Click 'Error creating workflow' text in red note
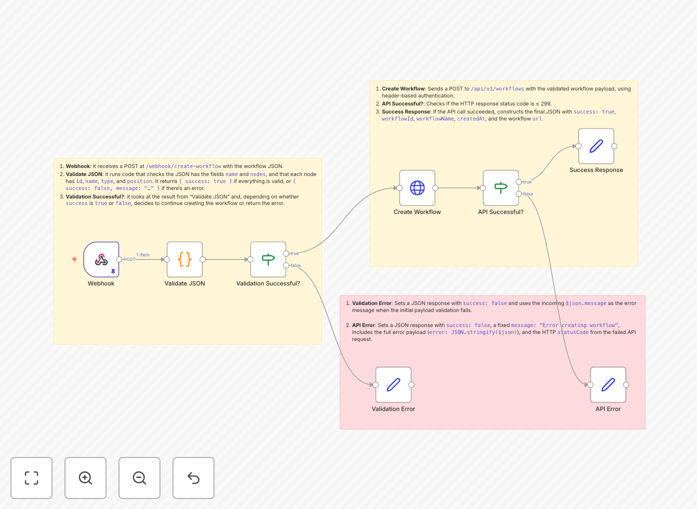 pos(578,325)
